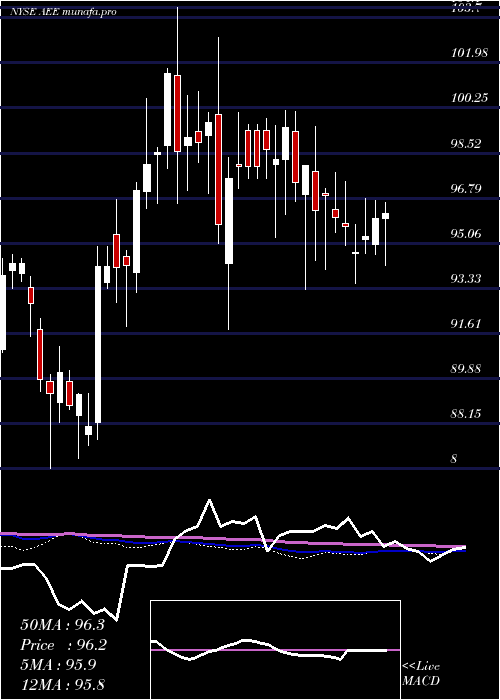Select the 100.25 price axis label

[x=470, y=98]
